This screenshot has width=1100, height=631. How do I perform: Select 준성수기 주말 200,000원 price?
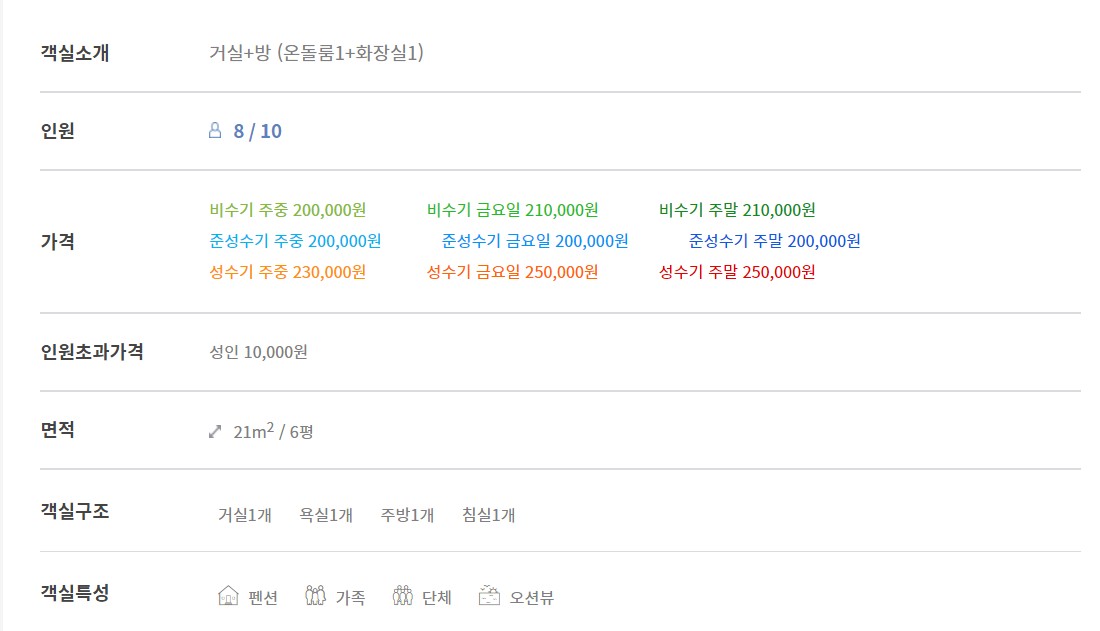(774, 241)
